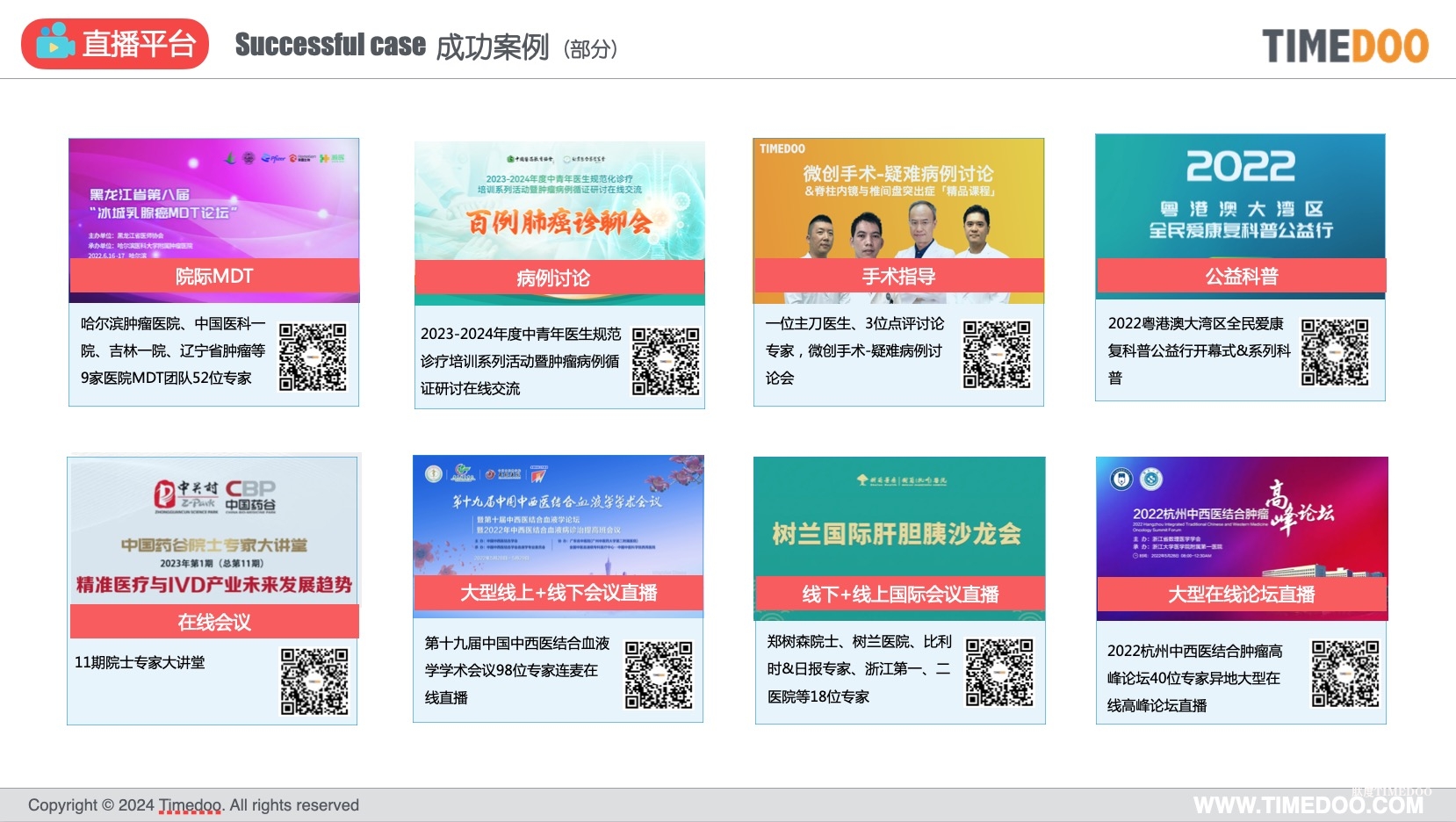This screenshot has width=1456, height=822.
Task: Click QR code beside 11期院士专家大讲堂
Action: point(314,681)
